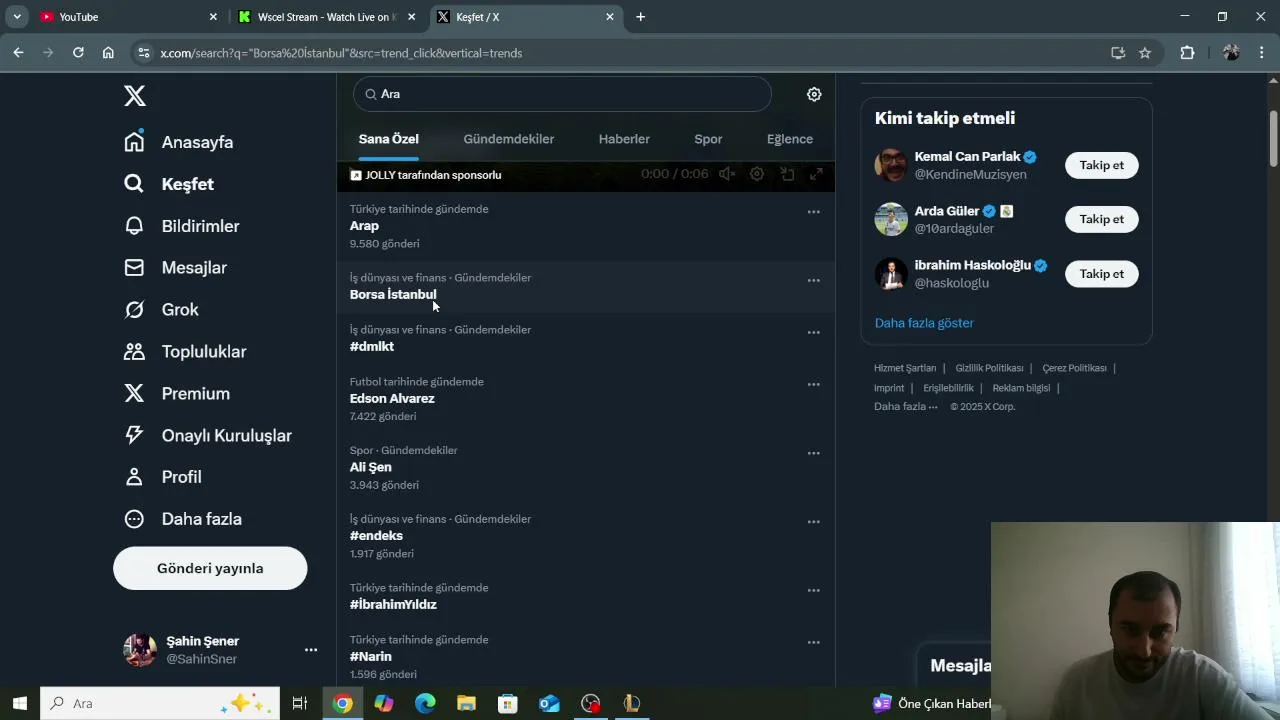Image resolution: width=1280 pixels, height=720 pixels.
Task: Open more options for Edson Alvarez trend
Action: 813,385
